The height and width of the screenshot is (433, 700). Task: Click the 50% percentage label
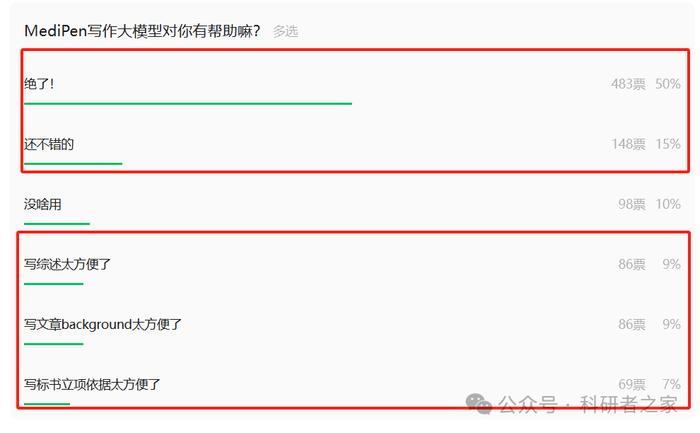[668, 84]
